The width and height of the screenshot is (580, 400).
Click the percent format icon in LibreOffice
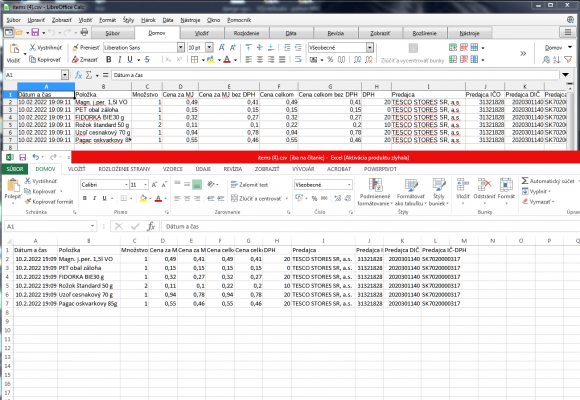(x=330, y=59)
